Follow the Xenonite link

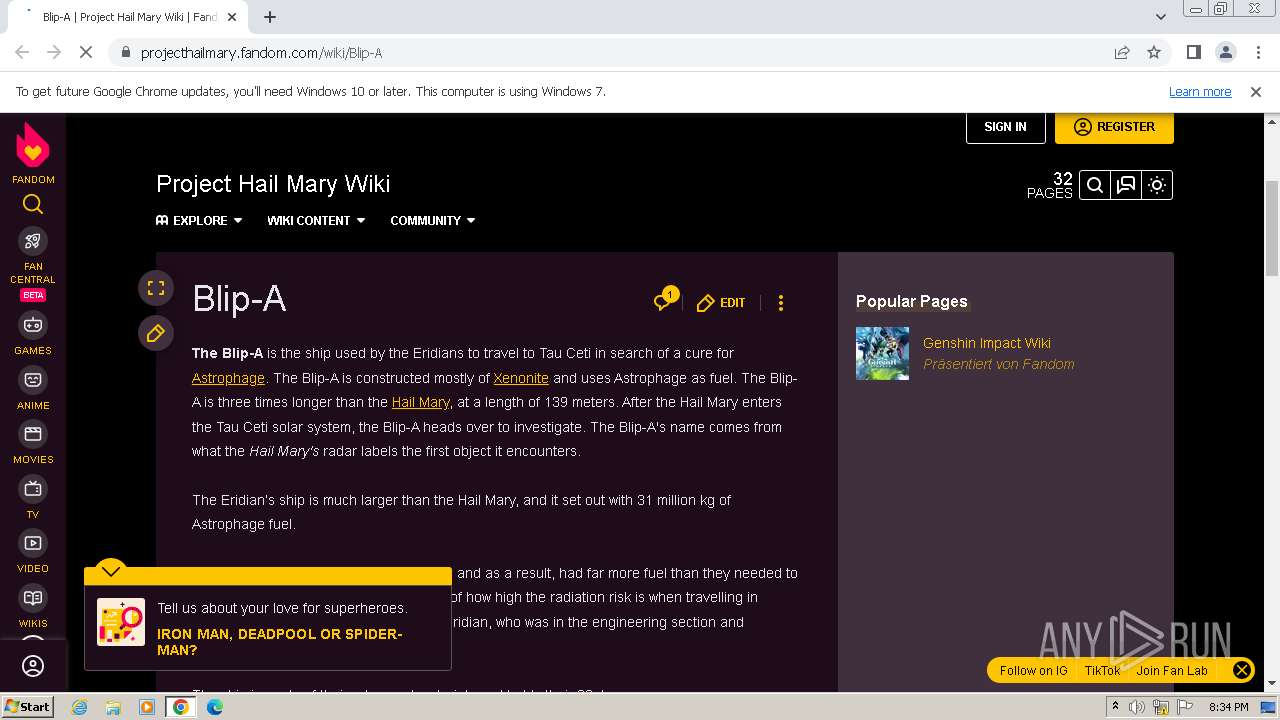(x=521, y=378)
